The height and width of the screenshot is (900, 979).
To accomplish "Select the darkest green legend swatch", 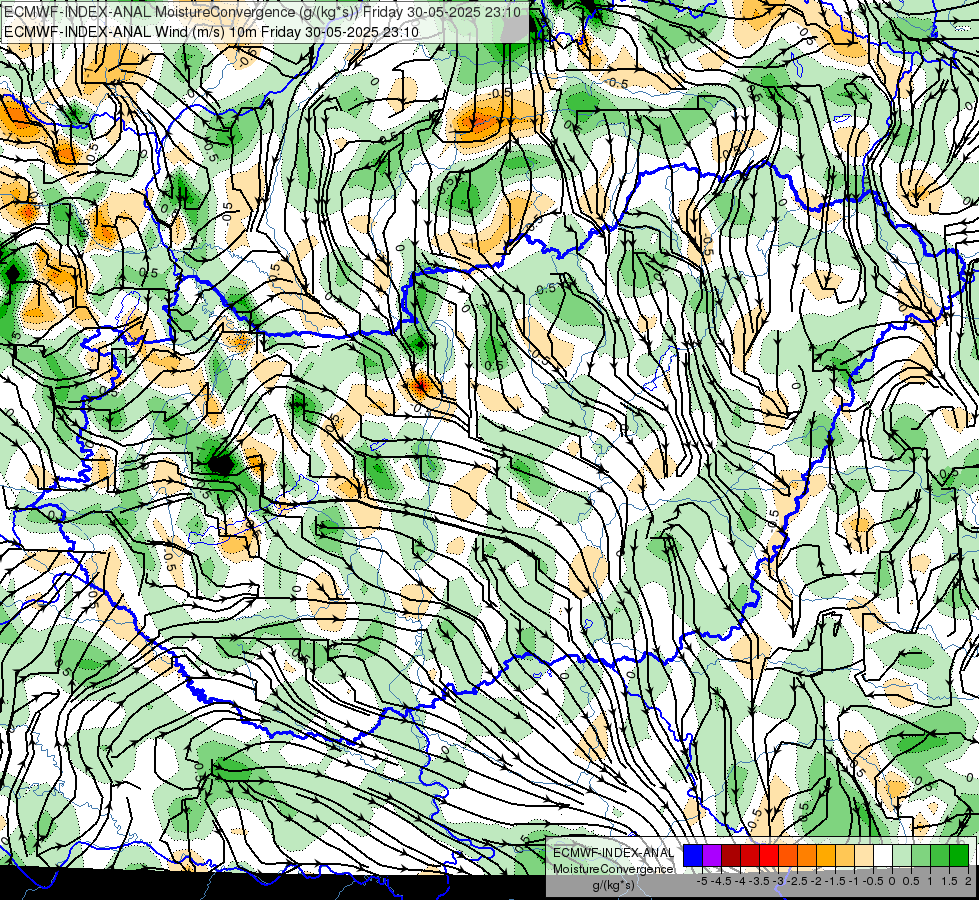I will pyautogui.click(x=958, y=855).
